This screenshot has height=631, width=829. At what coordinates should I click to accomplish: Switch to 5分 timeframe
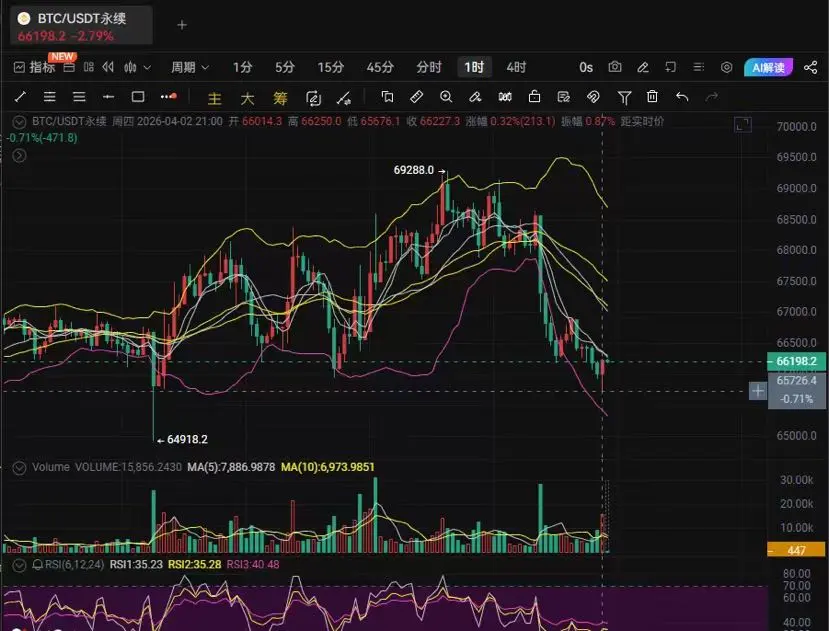(x=284, y=67)
